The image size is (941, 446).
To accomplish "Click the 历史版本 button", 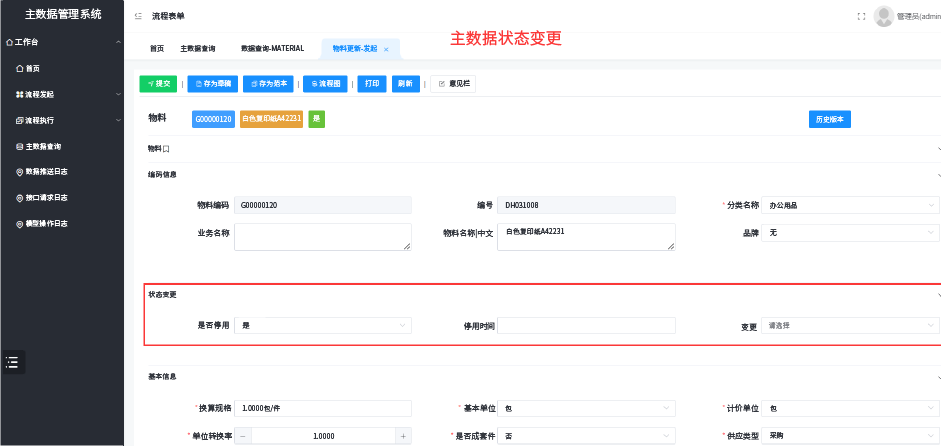I will [x=829, y=119].
